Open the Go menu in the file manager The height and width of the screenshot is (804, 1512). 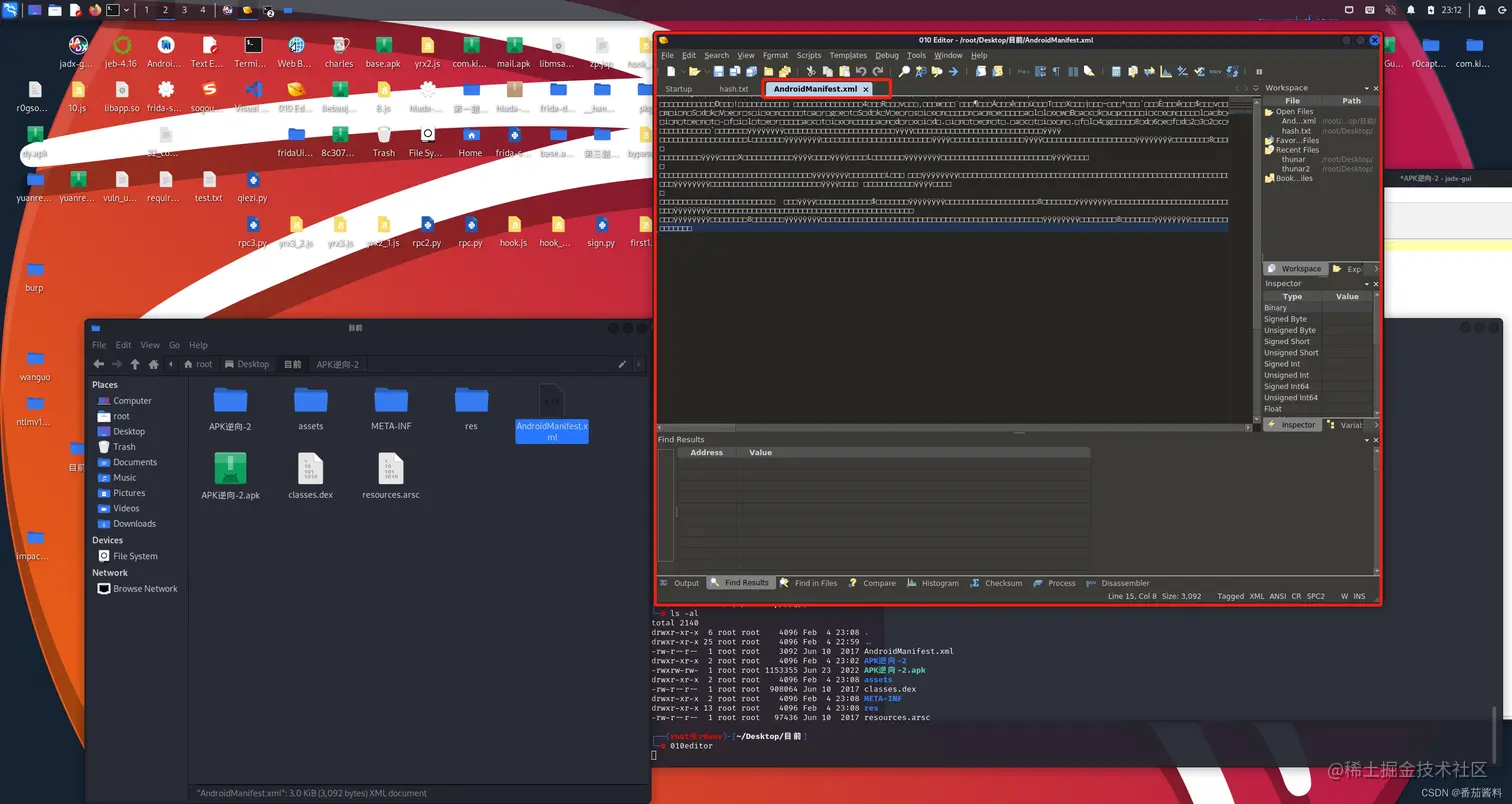click(175, 345)
